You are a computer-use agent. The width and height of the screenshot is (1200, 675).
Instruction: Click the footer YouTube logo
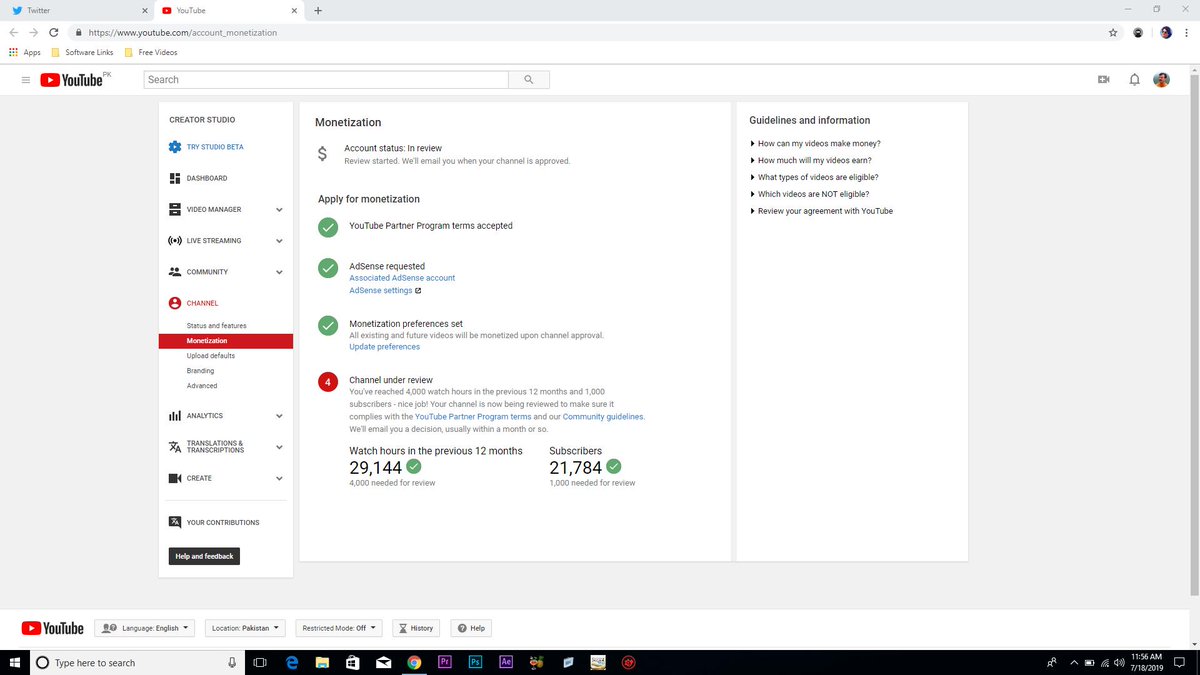pos(53,628)
